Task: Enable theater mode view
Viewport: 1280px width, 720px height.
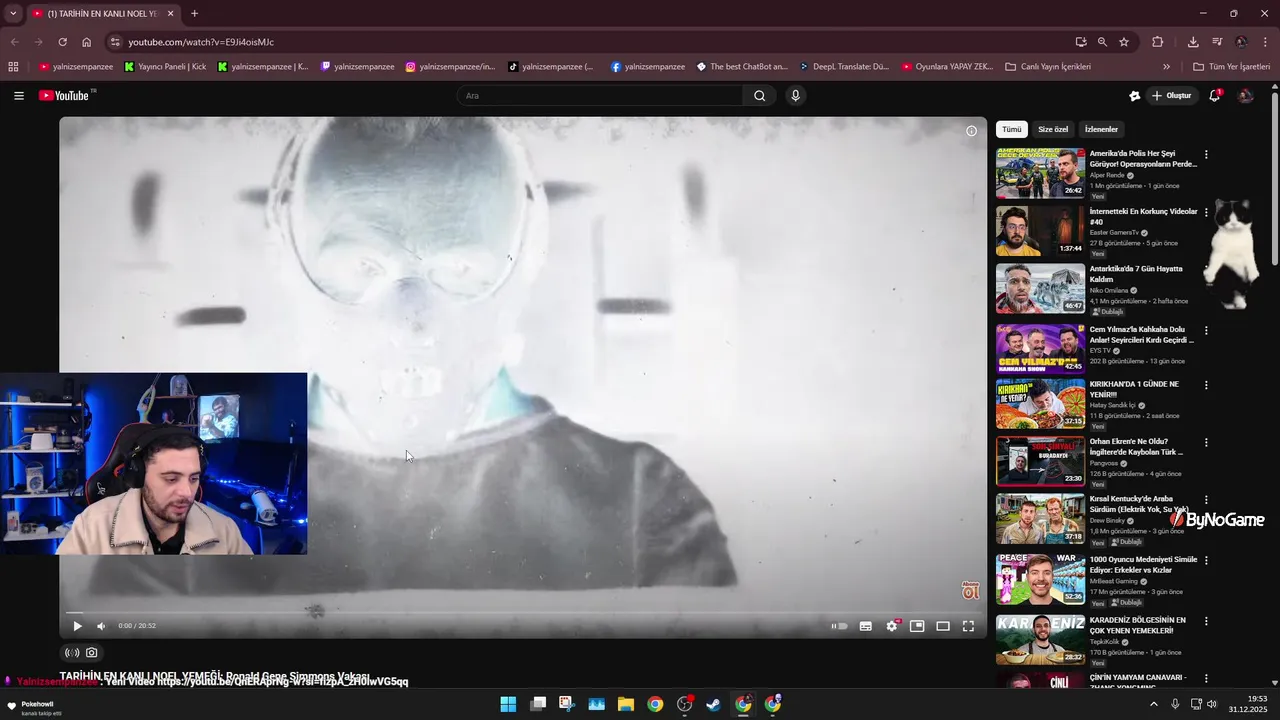Action: pos(943,626)
